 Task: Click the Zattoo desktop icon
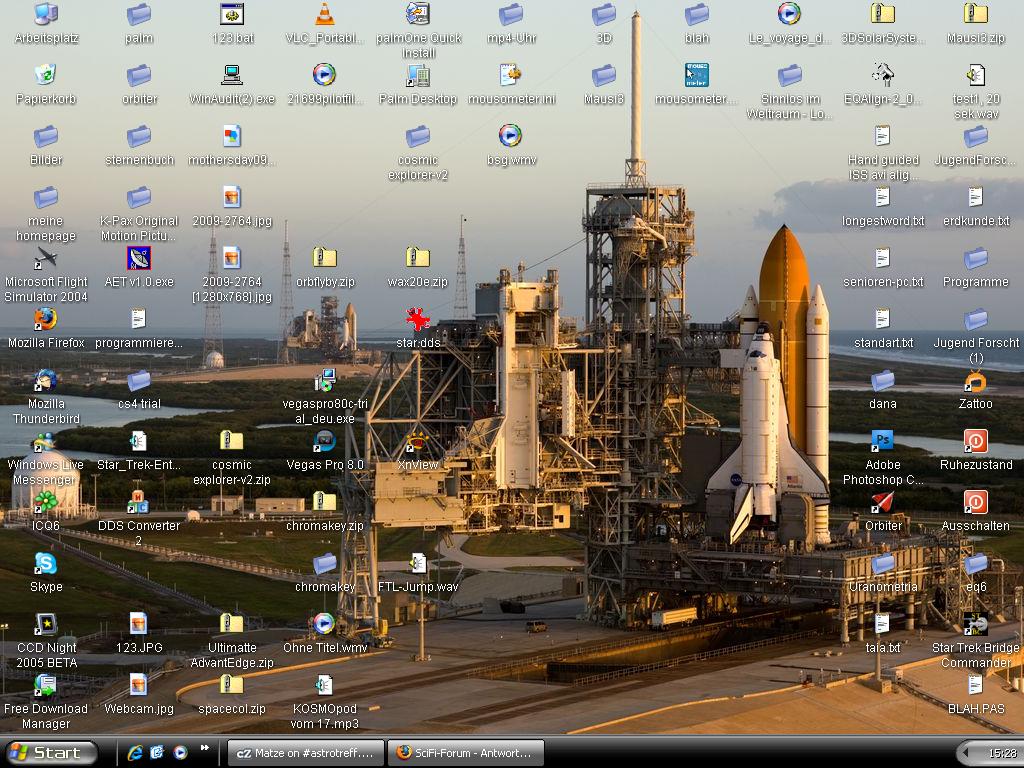point(975,381)
